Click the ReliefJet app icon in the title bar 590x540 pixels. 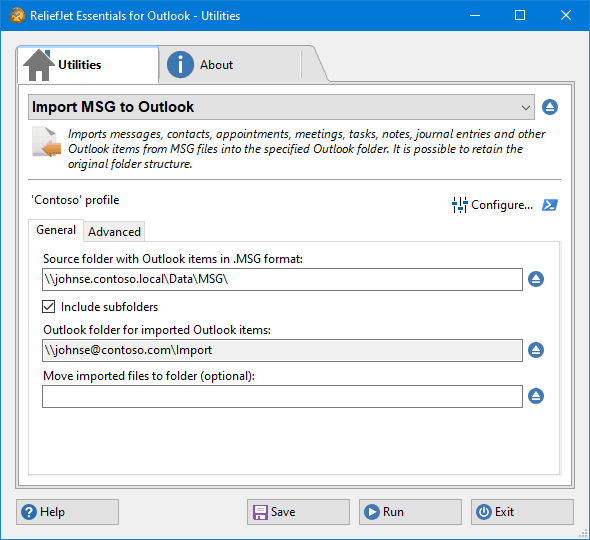[x=17, y=16]
